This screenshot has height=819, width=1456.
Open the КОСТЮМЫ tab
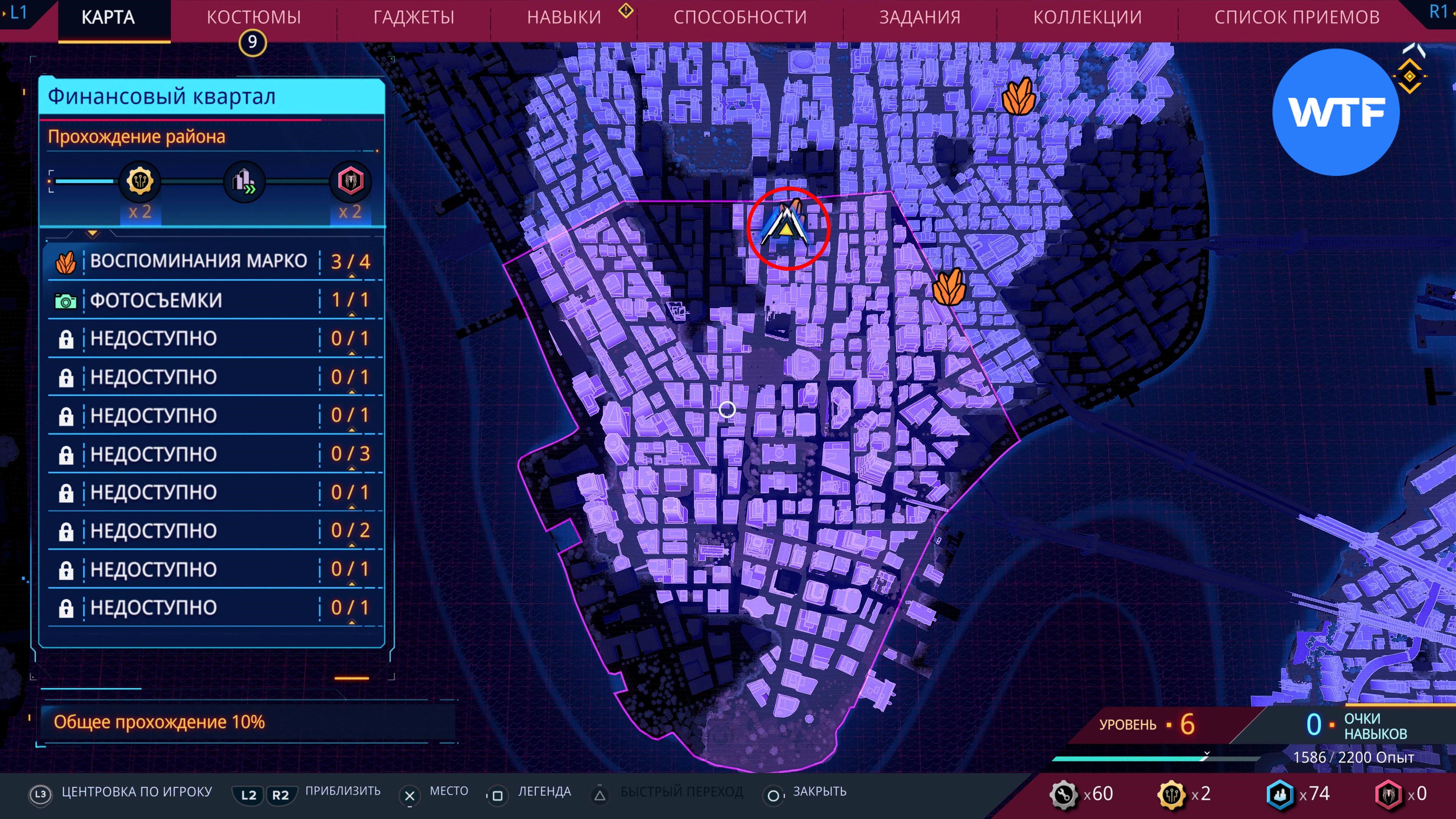coord(253,17)
